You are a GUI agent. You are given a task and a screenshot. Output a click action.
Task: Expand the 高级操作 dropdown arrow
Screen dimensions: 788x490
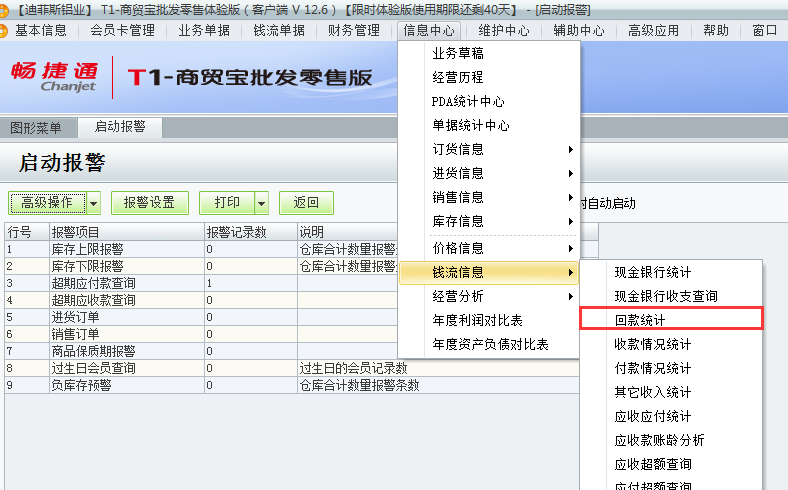[x=93, y=203]
